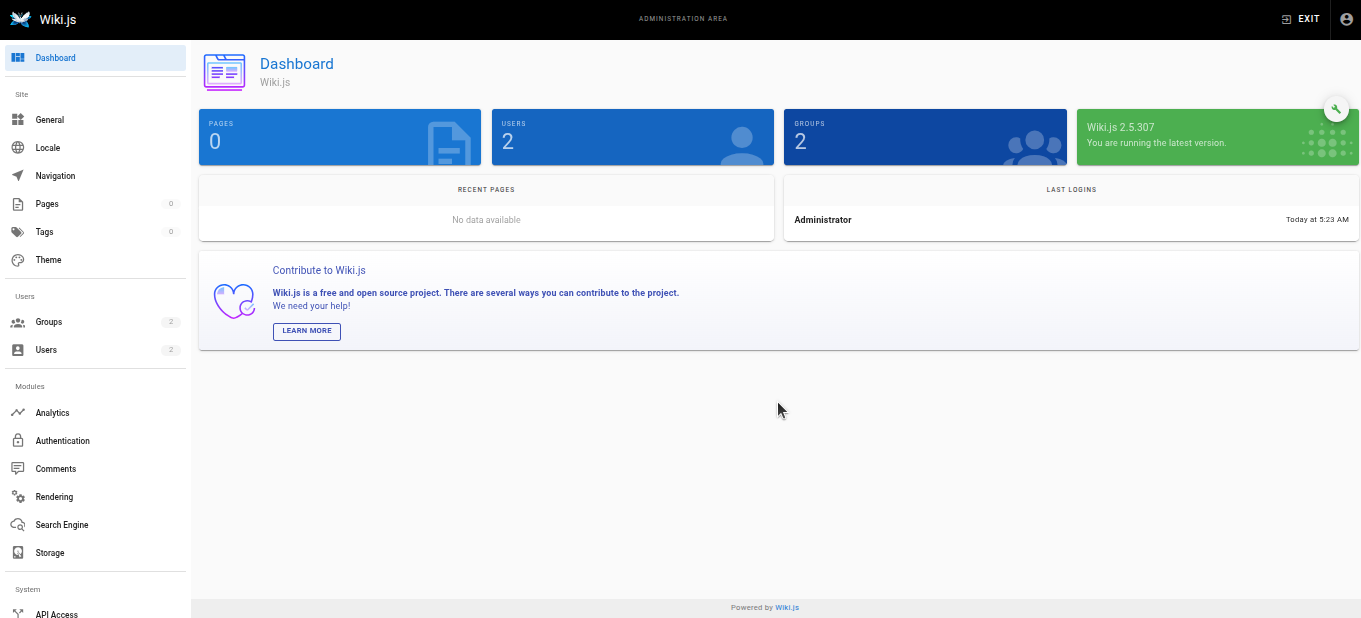Click the exit door icon in header
This screenshot has height=618, width=1361.
(x=1286, y=19)
